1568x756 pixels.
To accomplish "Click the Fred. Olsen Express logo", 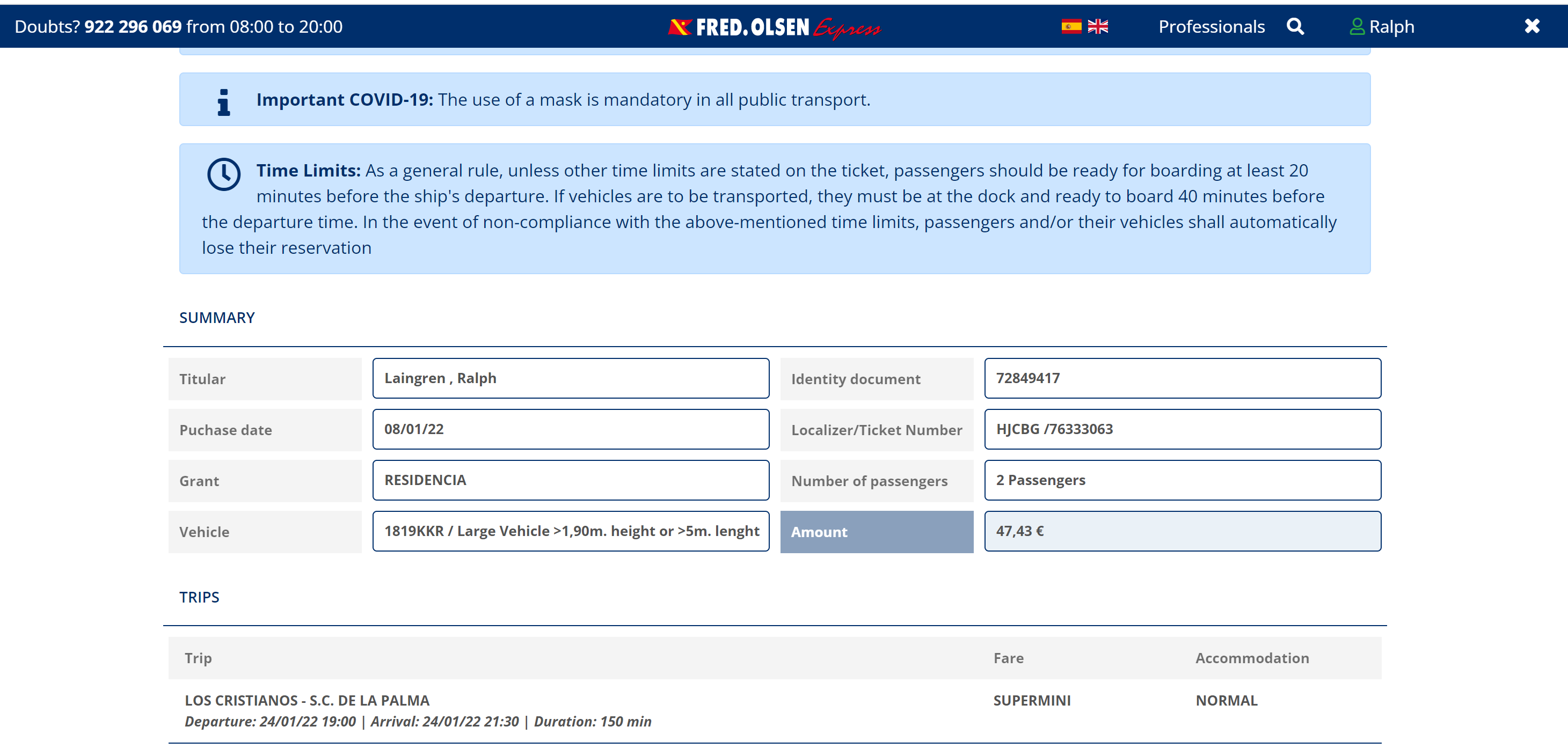I will tap(774, 27).
